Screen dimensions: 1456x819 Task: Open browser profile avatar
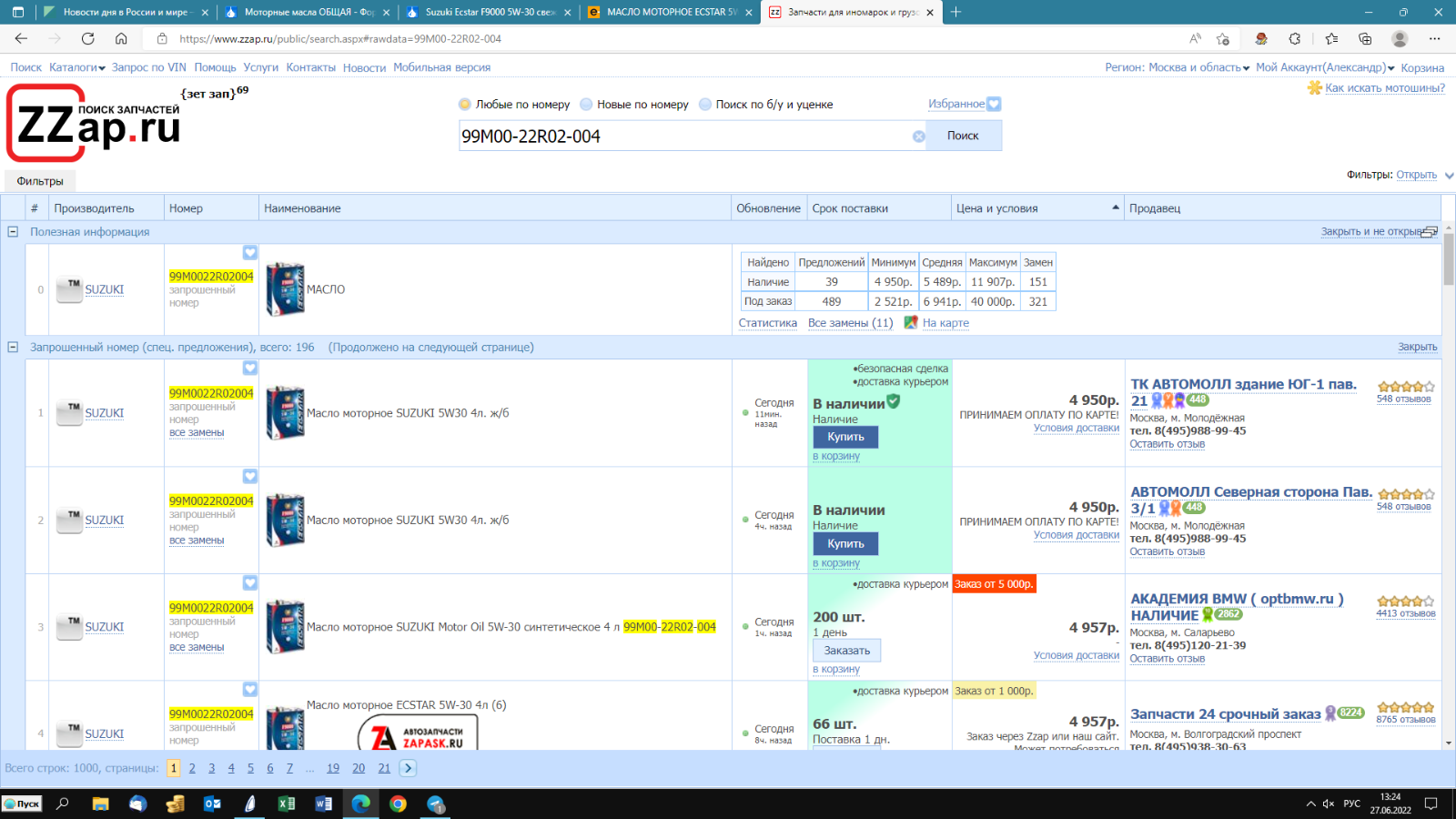(1400, 38)
